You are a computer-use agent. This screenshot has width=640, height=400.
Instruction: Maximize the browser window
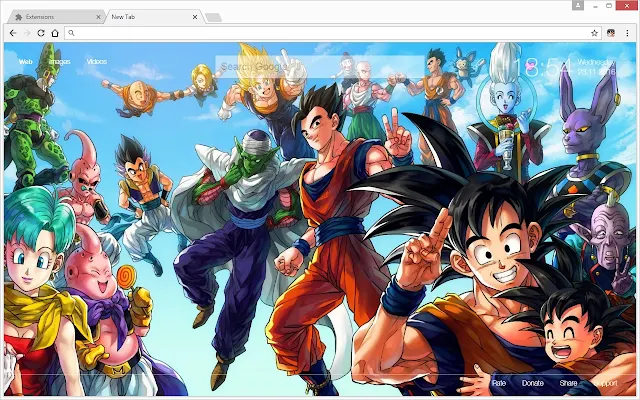point(609,6)
